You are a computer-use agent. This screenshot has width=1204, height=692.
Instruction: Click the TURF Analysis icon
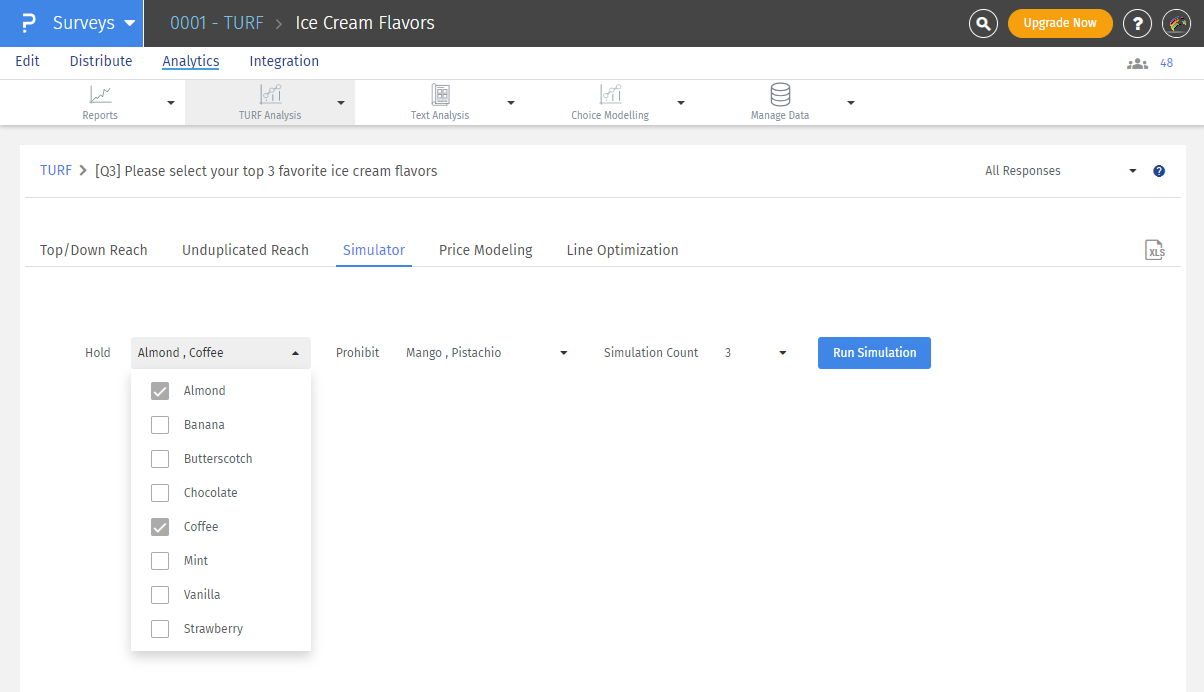[270, 95]
